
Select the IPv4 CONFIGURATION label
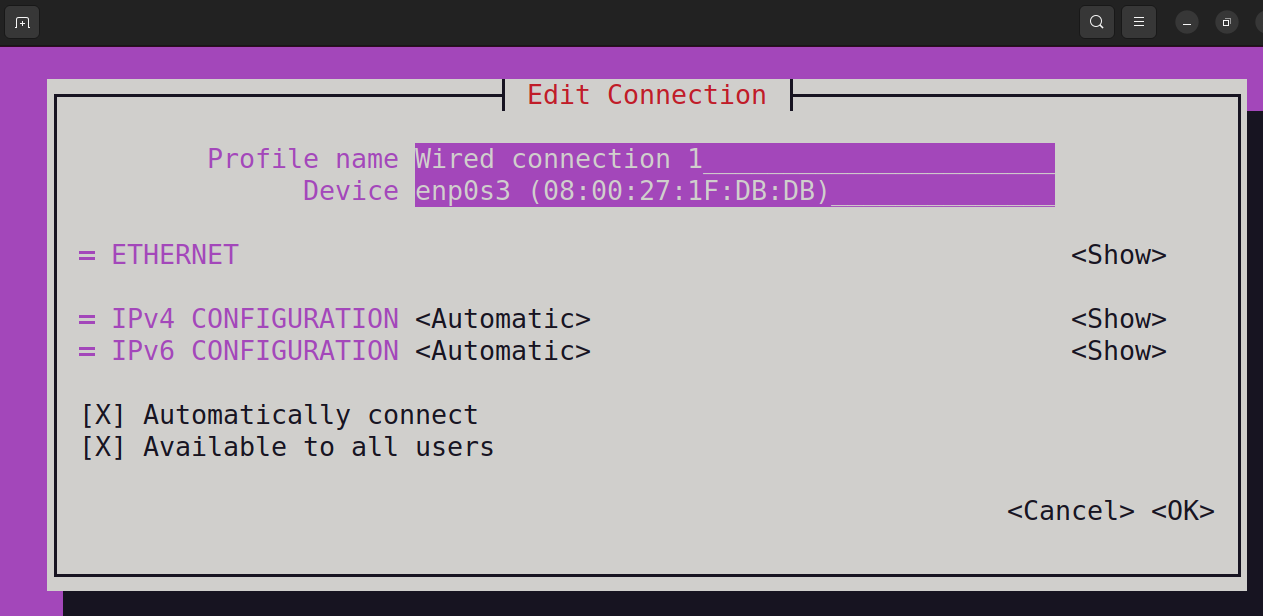255,319
